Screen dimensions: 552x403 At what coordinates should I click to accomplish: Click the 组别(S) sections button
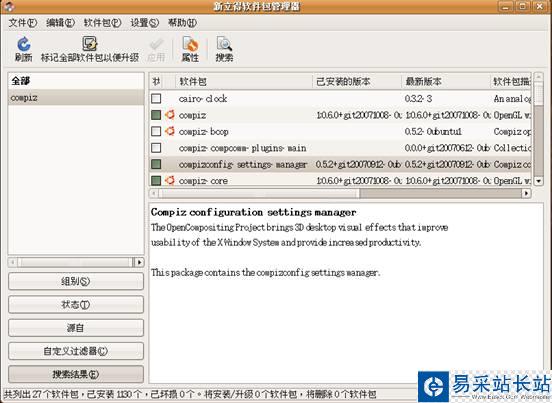coord(76,281)
